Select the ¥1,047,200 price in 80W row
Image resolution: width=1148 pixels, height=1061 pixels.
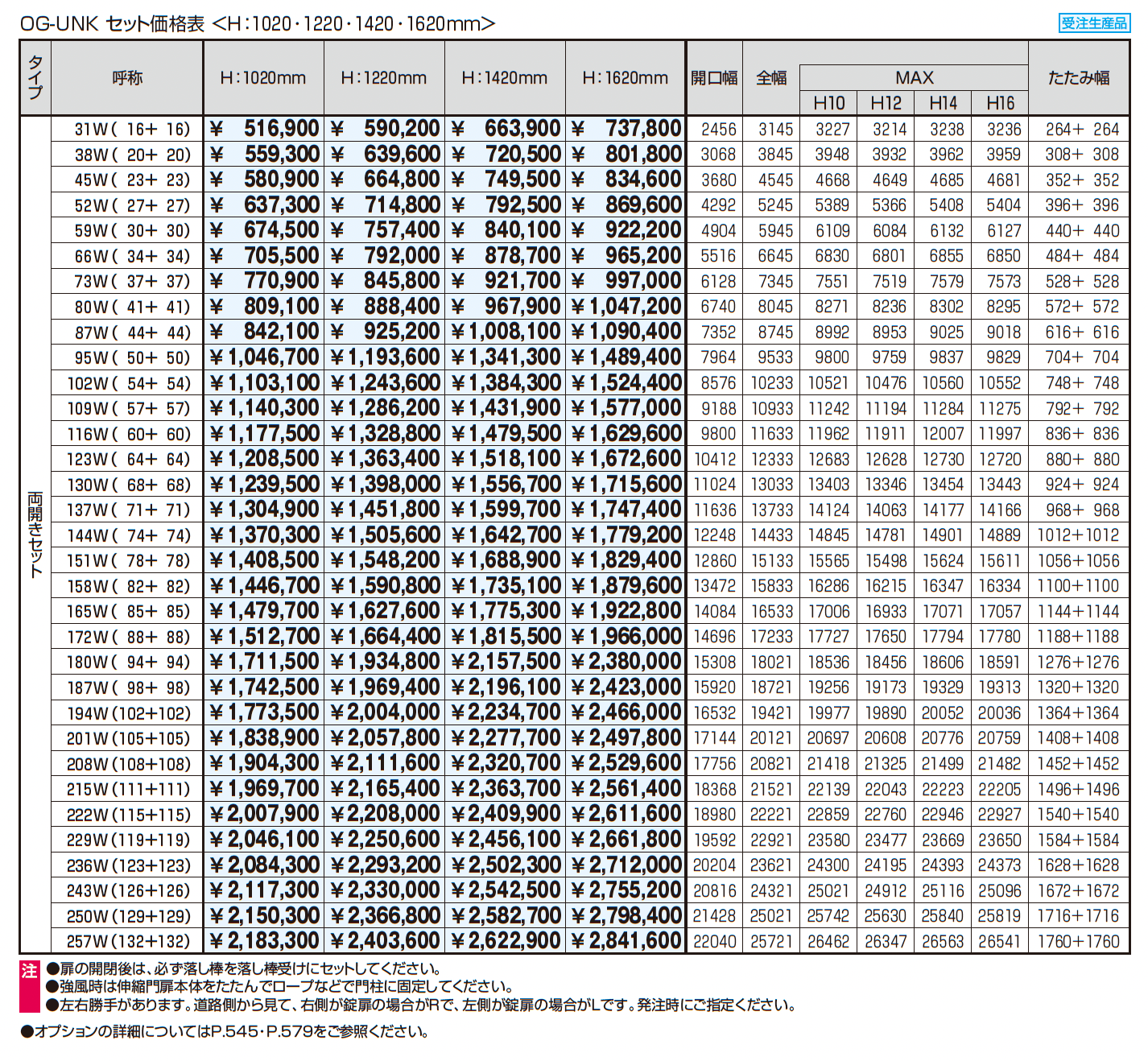[x=626, y=307]
